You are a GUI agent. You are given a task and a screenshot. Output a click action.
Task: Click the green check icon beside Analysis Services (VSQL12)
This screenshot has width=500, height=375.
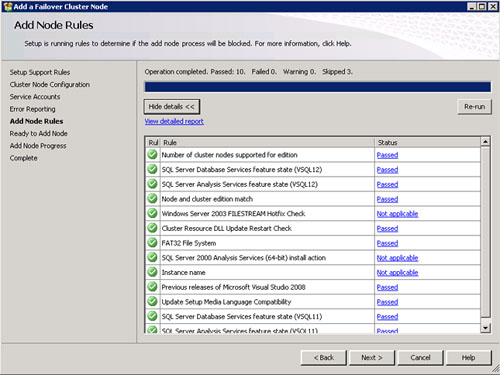coord(152,184)
